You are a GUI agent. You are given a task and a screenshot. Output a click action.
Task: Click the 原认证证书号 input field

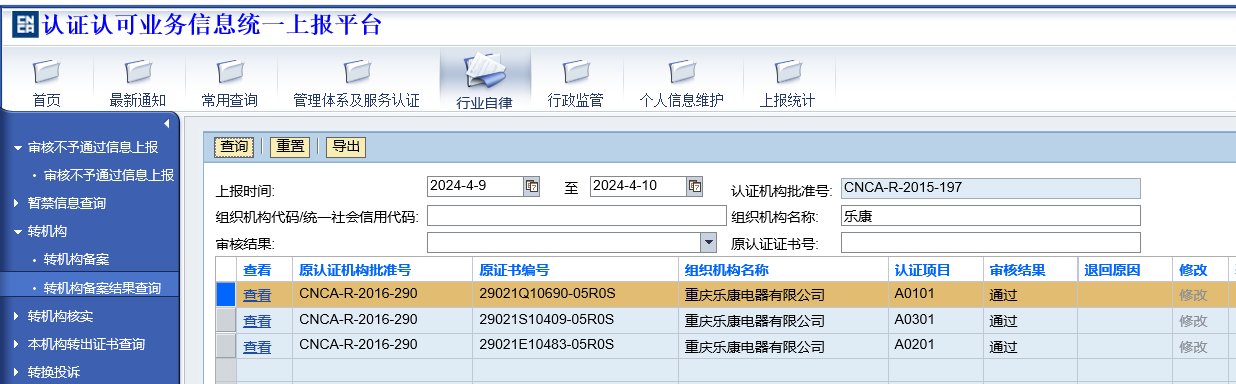(x=990, y=242)
